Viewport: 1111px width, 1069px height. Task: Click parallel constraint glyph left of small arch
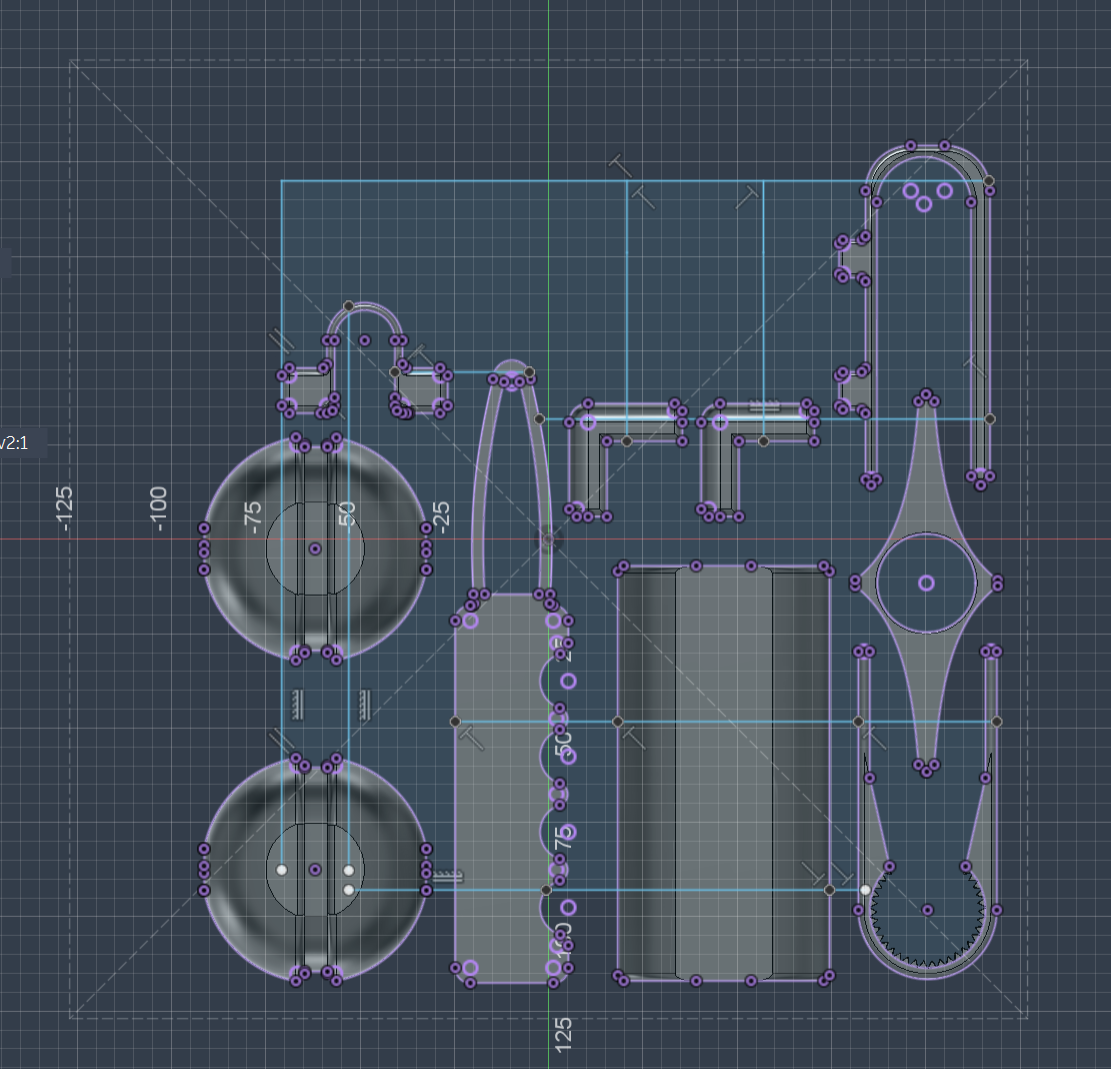click(281, 341)
